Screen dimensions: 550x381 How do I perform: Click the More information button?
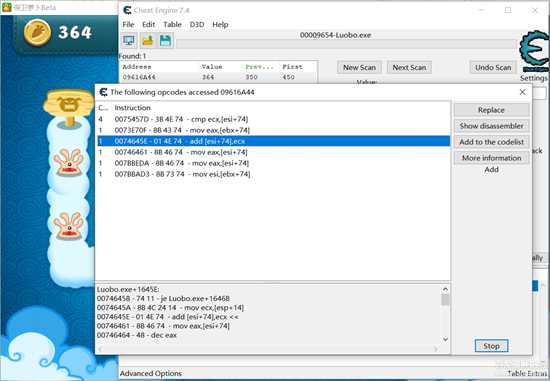[491, 158]
